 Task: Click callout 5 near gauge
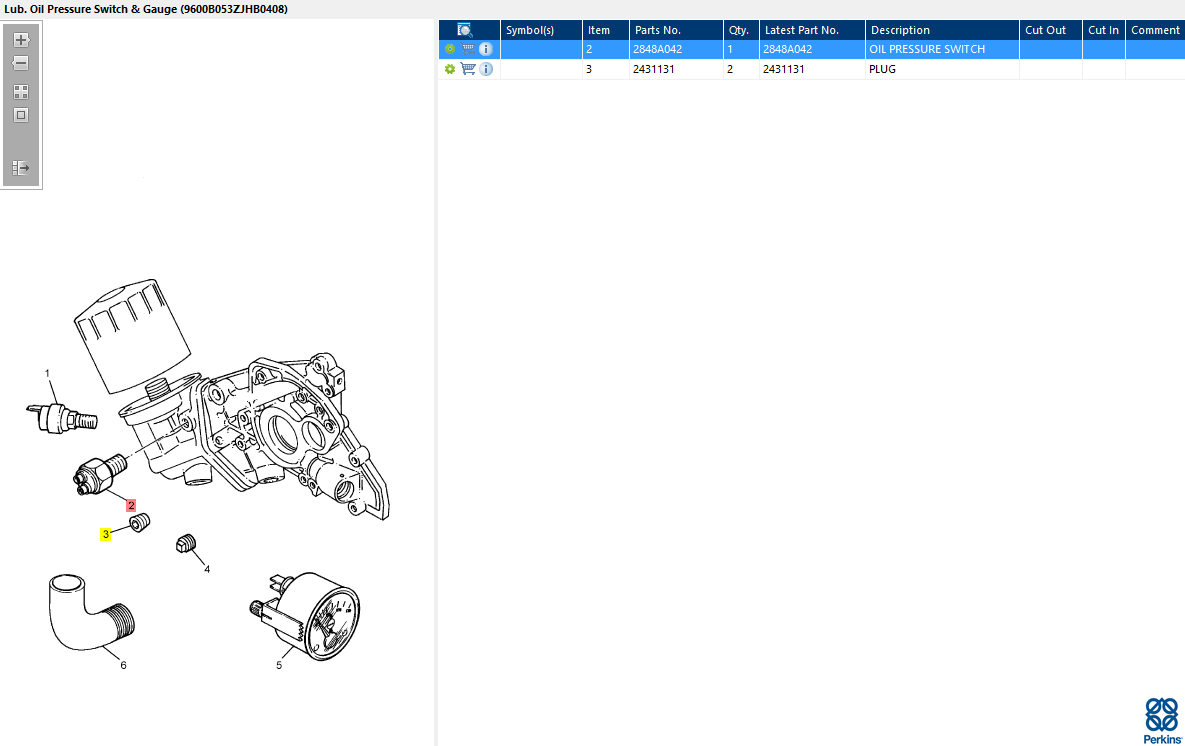click(279, 665)
